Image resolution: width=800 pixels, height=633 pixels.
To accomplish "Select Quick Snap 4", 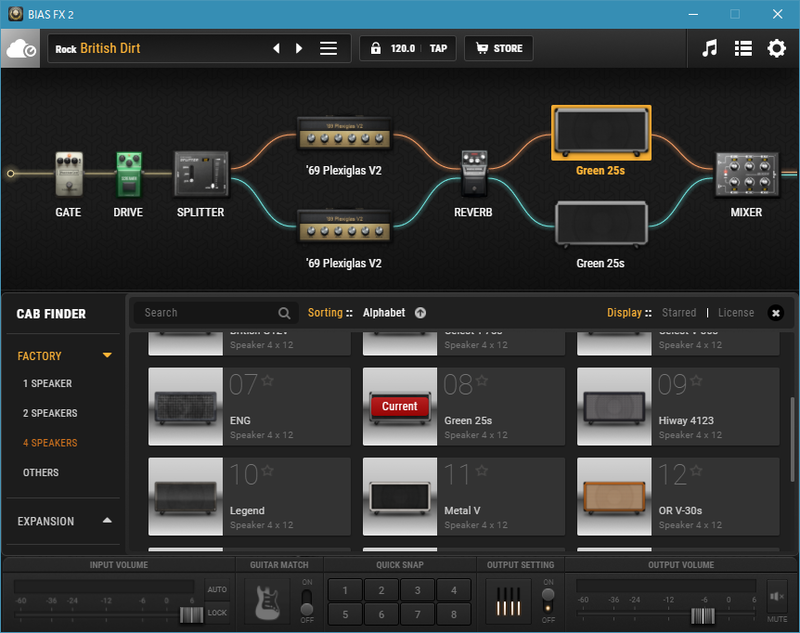I will point(454,590).
